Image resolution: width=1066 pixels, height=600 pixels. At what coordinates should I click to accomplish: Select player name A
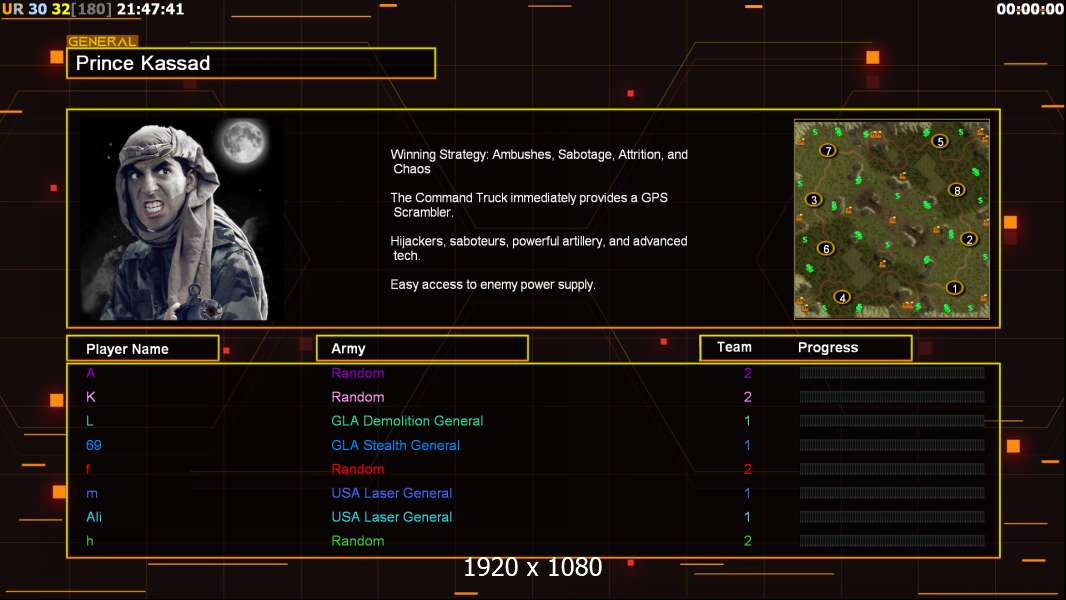pos(90,372)
